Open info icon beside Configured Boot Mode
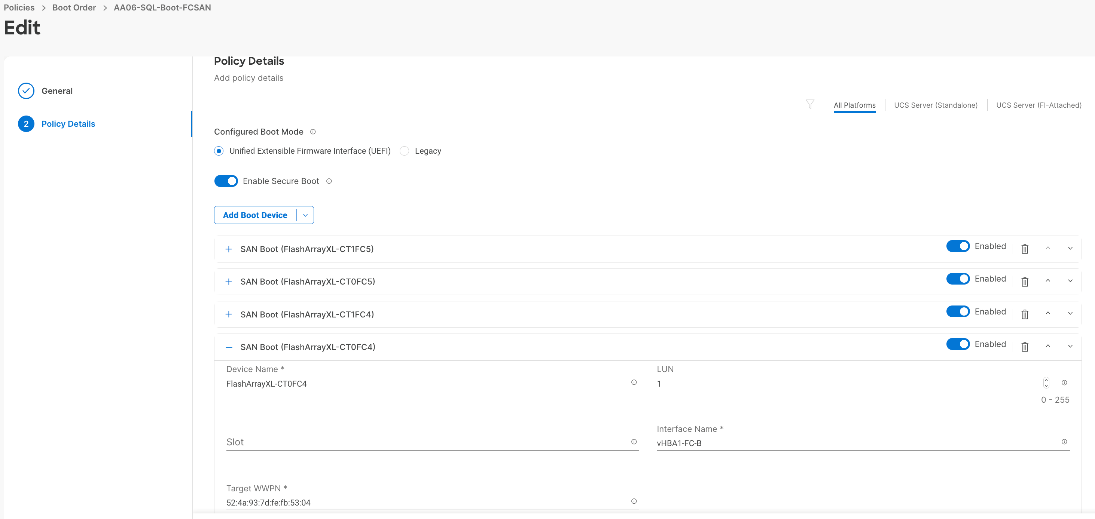 tap(313, 131)
